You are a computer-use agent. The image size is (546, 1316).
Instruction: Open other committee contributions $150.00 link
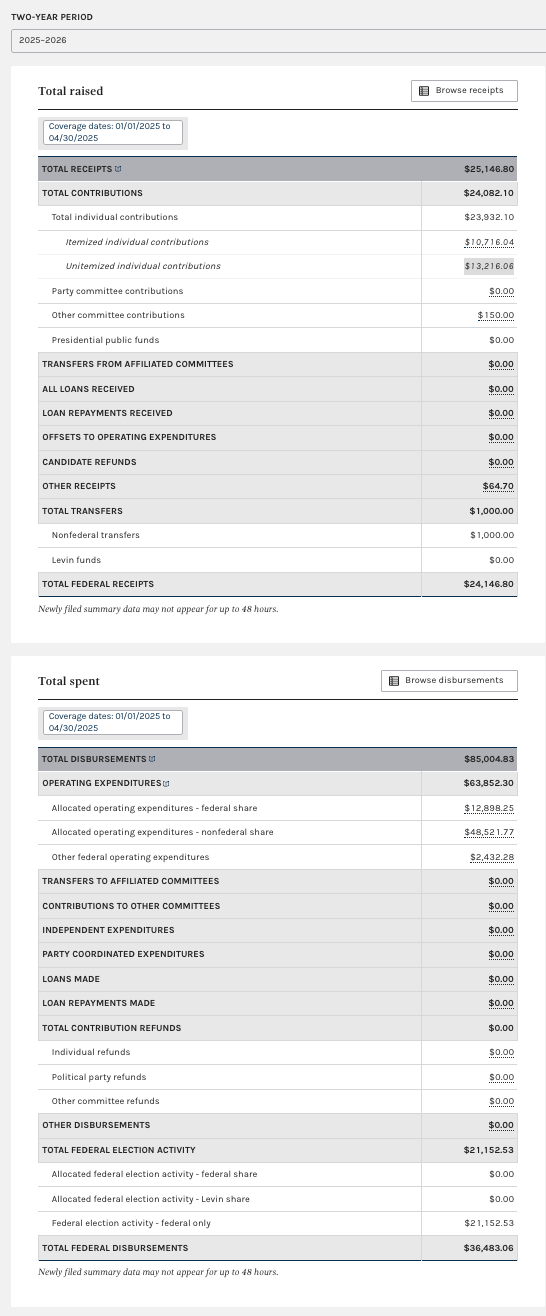pyautogui.click(x=496, y=315)
